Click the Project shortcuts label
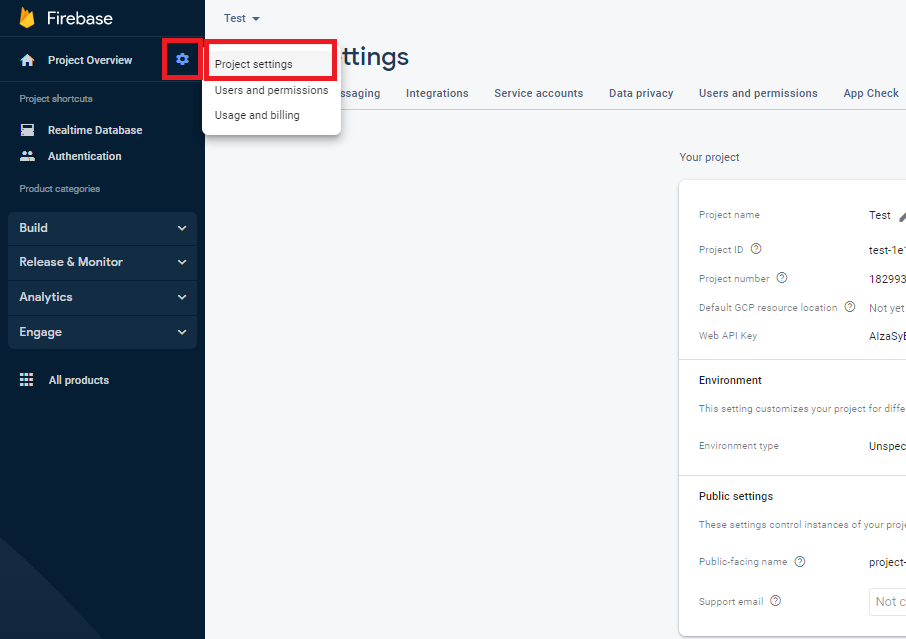The width and height of the screenshot is (906, 639). tap(56, 99)
